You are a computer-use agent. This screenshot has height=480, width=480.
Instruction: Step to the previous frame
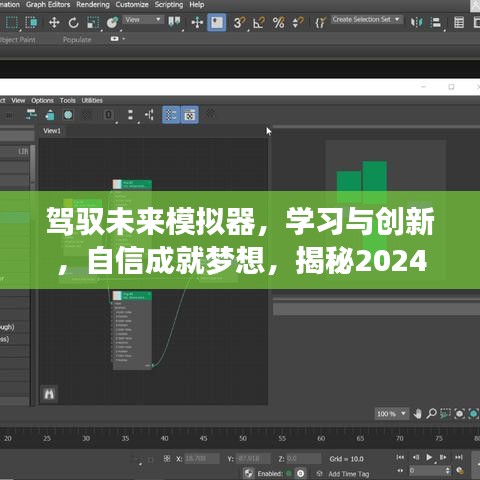pos(416,457)
